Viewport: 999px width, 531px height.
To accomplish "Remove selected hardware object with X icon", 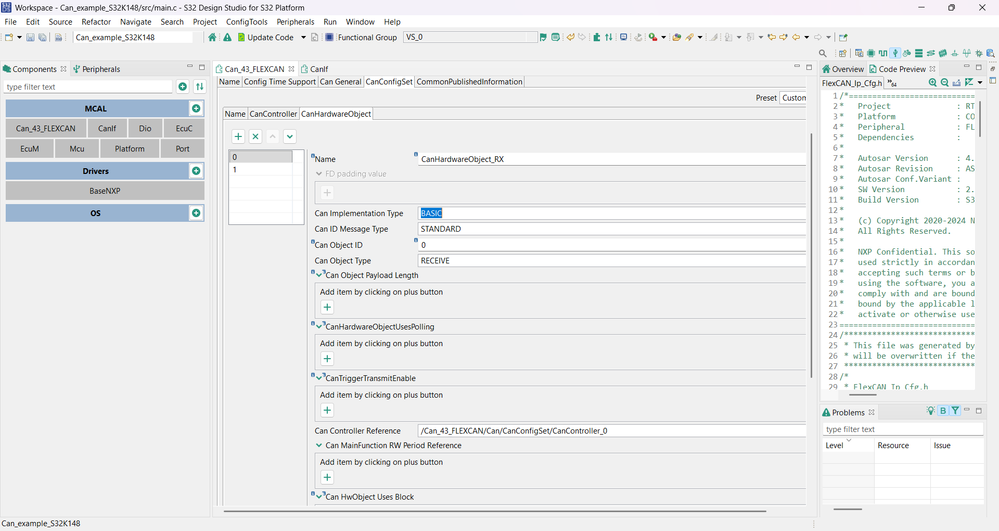I will [x=255, y=136].
